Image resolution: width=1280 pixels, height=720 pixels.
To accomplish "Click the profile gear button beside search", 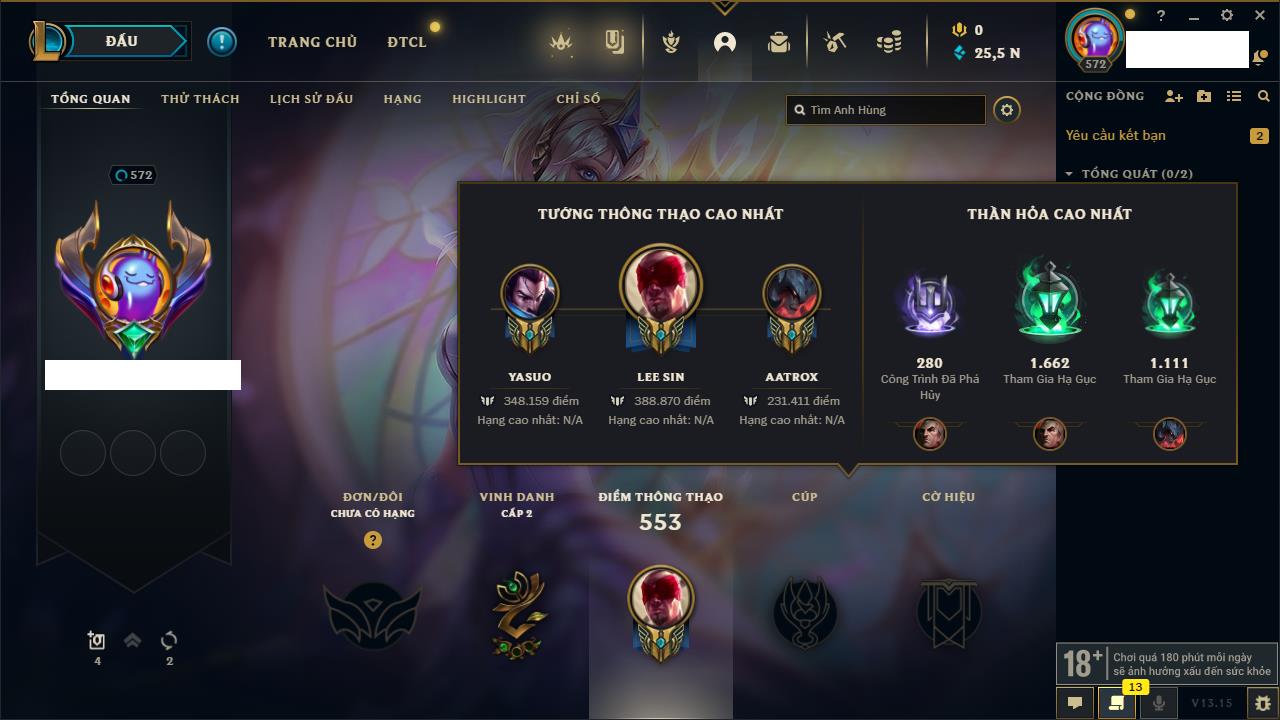I will coord(1007,110).
